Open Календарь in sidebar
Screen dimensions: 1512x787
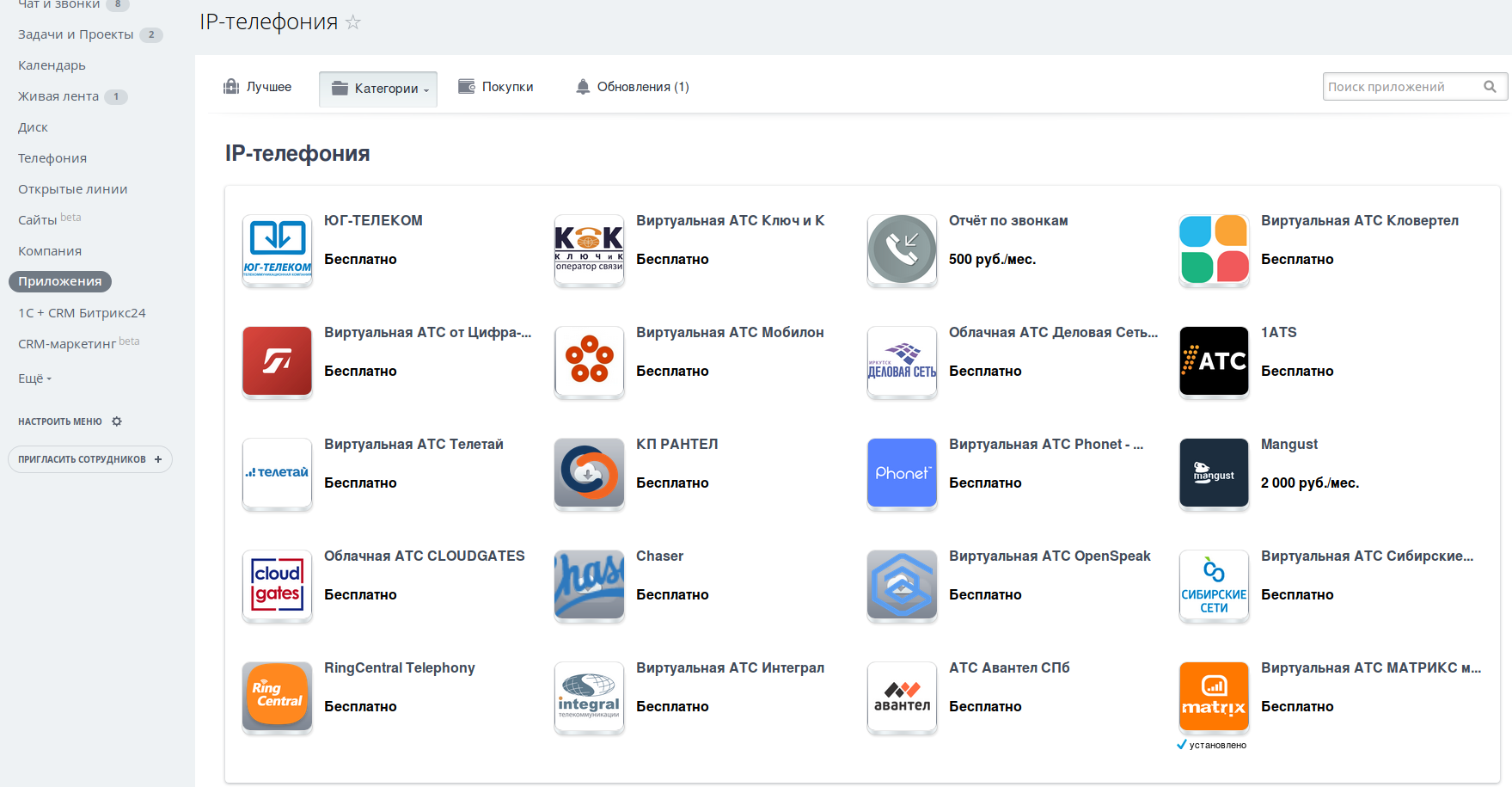coord(52,65)
